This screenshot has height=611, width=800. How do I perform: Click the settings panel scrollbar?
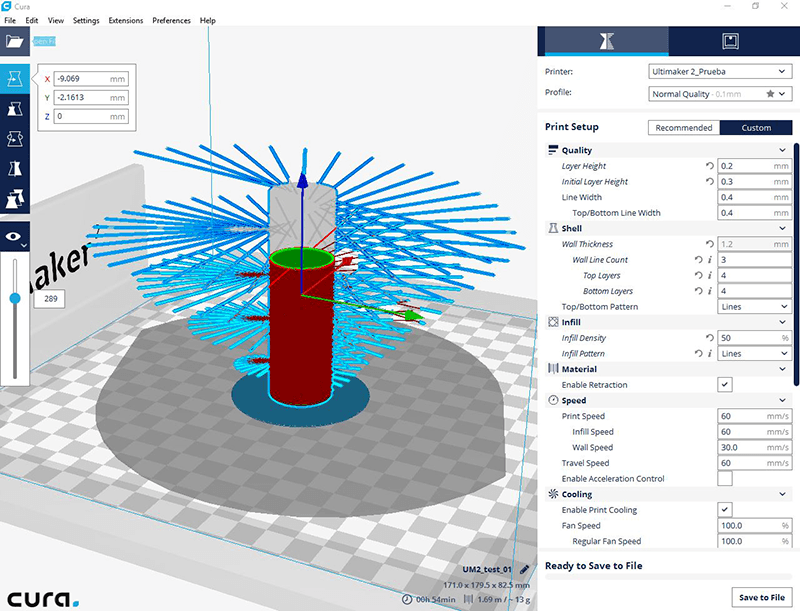tap(797, 264)
